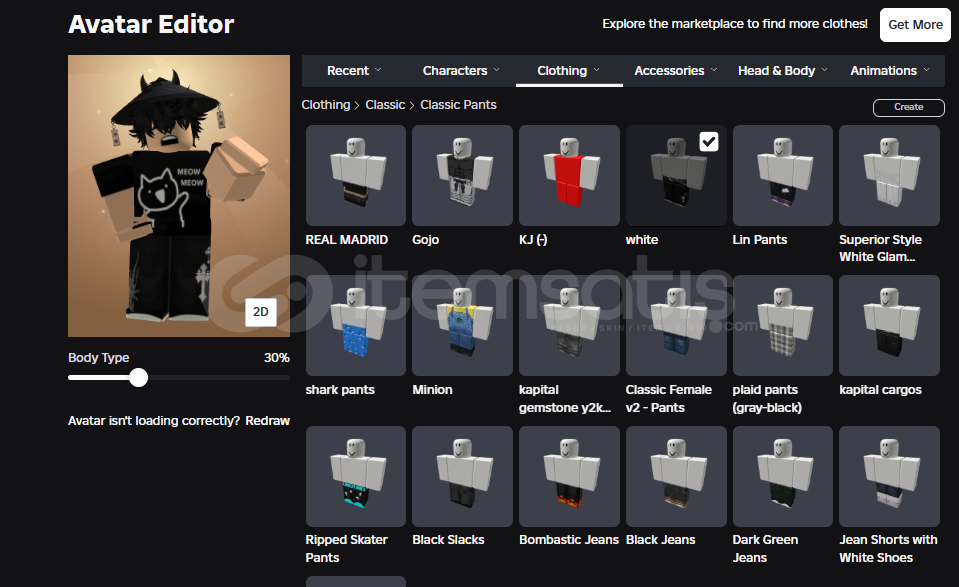Click the 'Gojo' item name
The image size is (959, 587).
coord(426,240)
